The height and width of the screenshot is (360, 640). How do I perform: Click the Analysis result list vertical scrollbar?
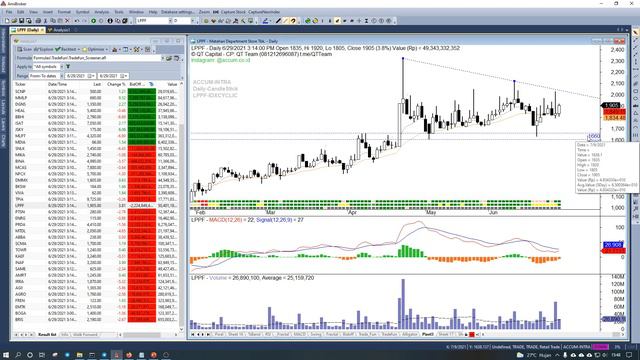click(x=182, y=206)
